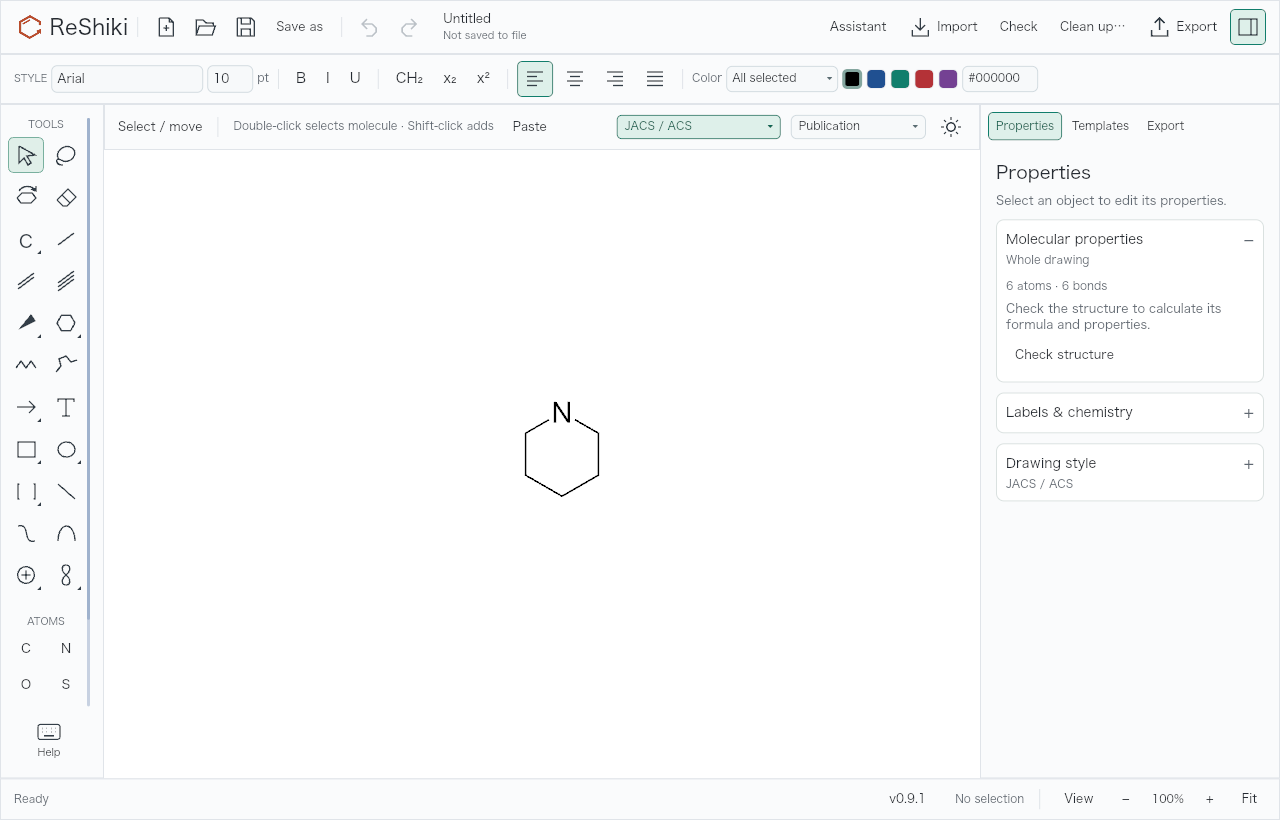Pick the Text tool

[66, 407]
